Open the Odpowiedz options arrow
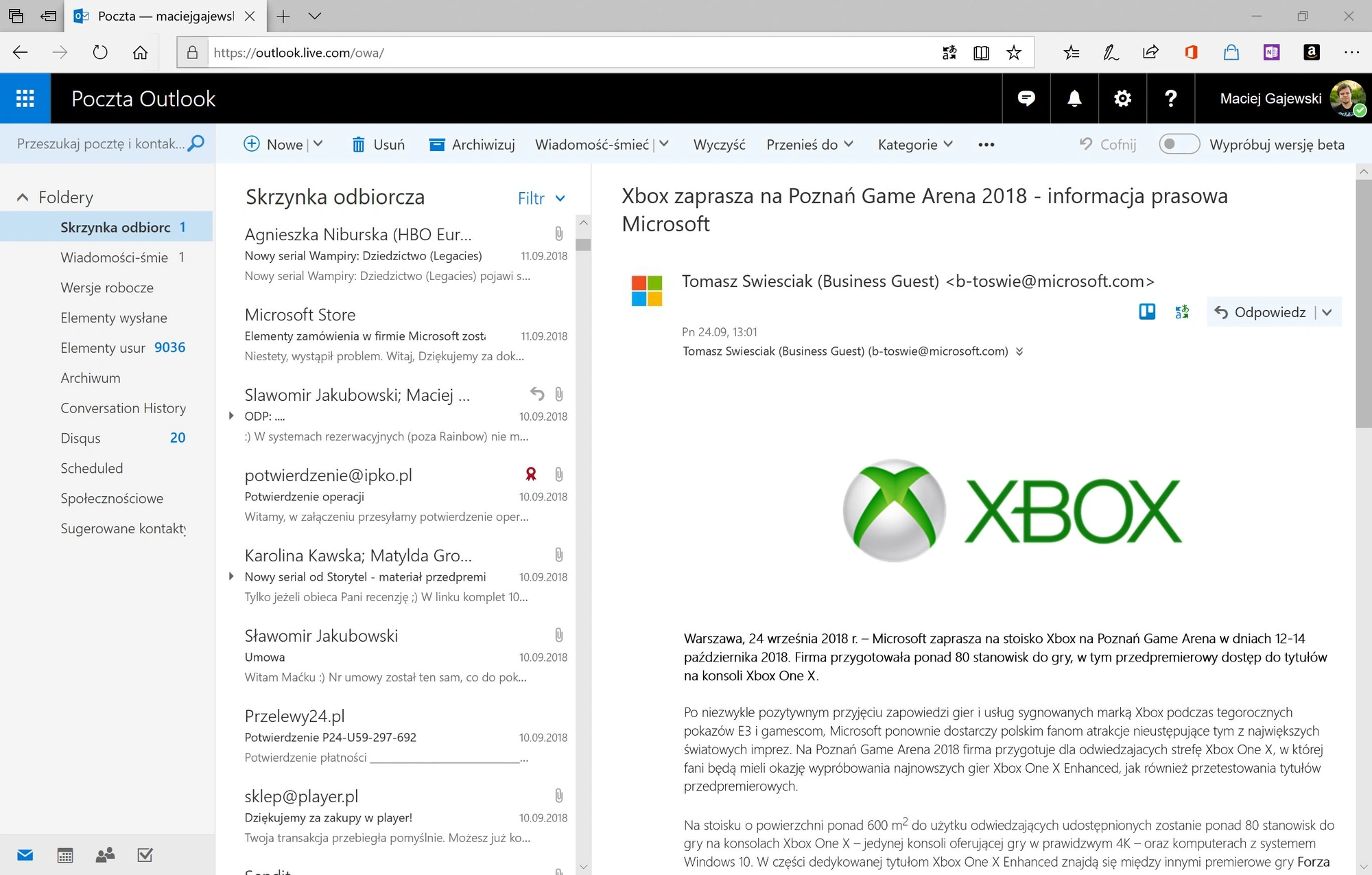 [1327, 312]
